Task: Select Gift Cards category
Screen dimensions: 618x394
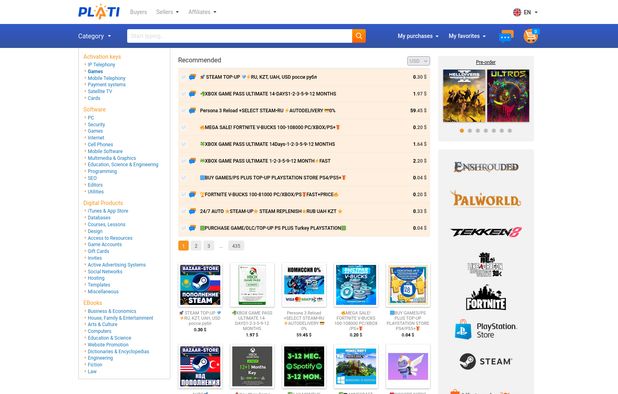Action: click(x=98, y=251)
